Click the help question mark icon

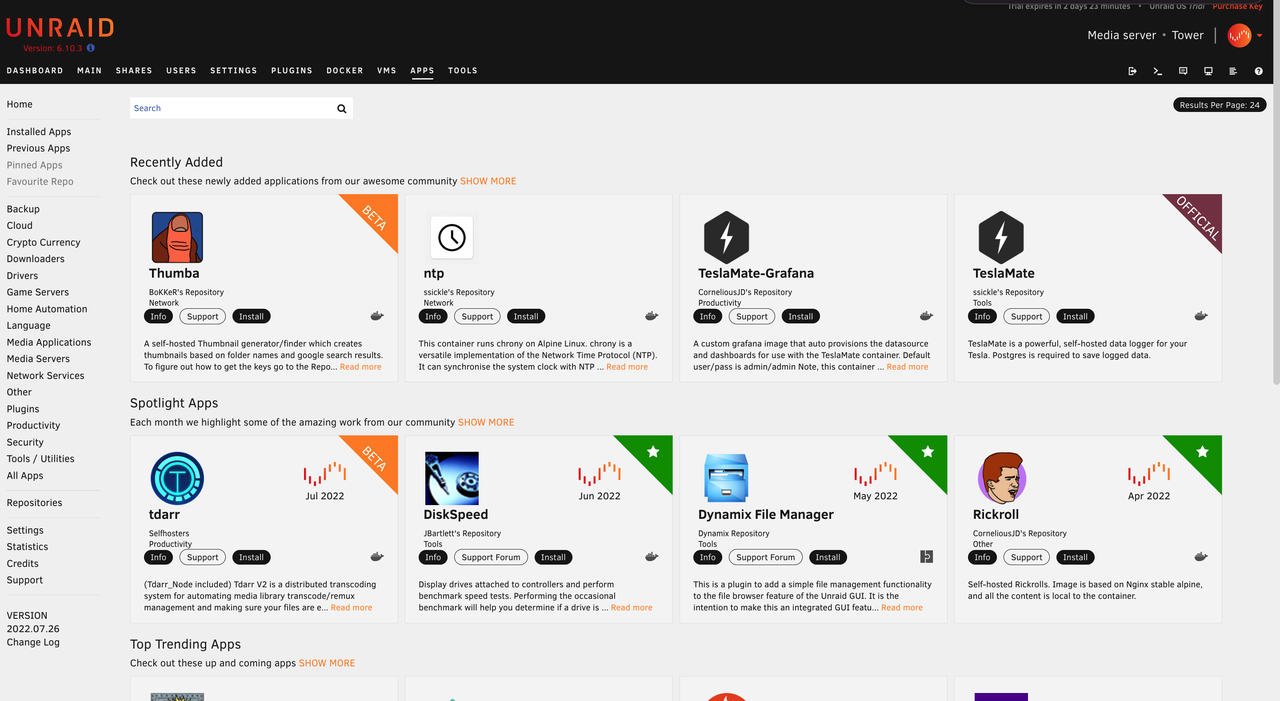(1258, 71)
